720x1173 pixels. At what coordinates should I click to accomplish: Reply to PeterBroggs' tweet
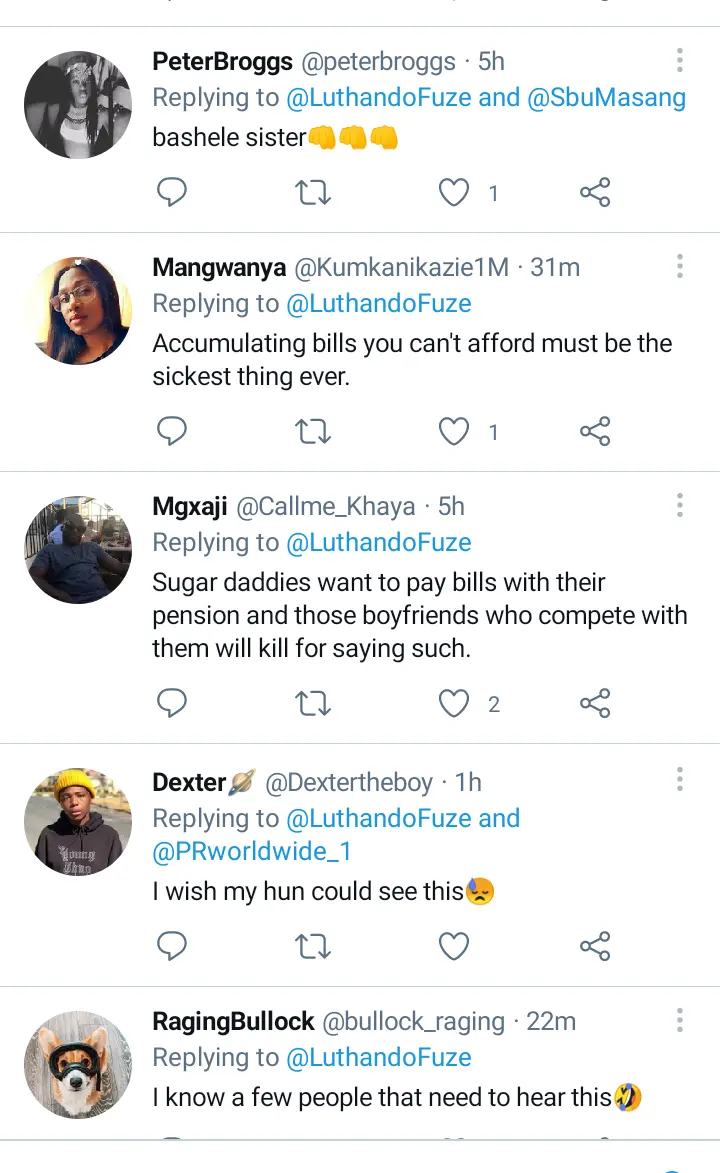pos(173,192)
